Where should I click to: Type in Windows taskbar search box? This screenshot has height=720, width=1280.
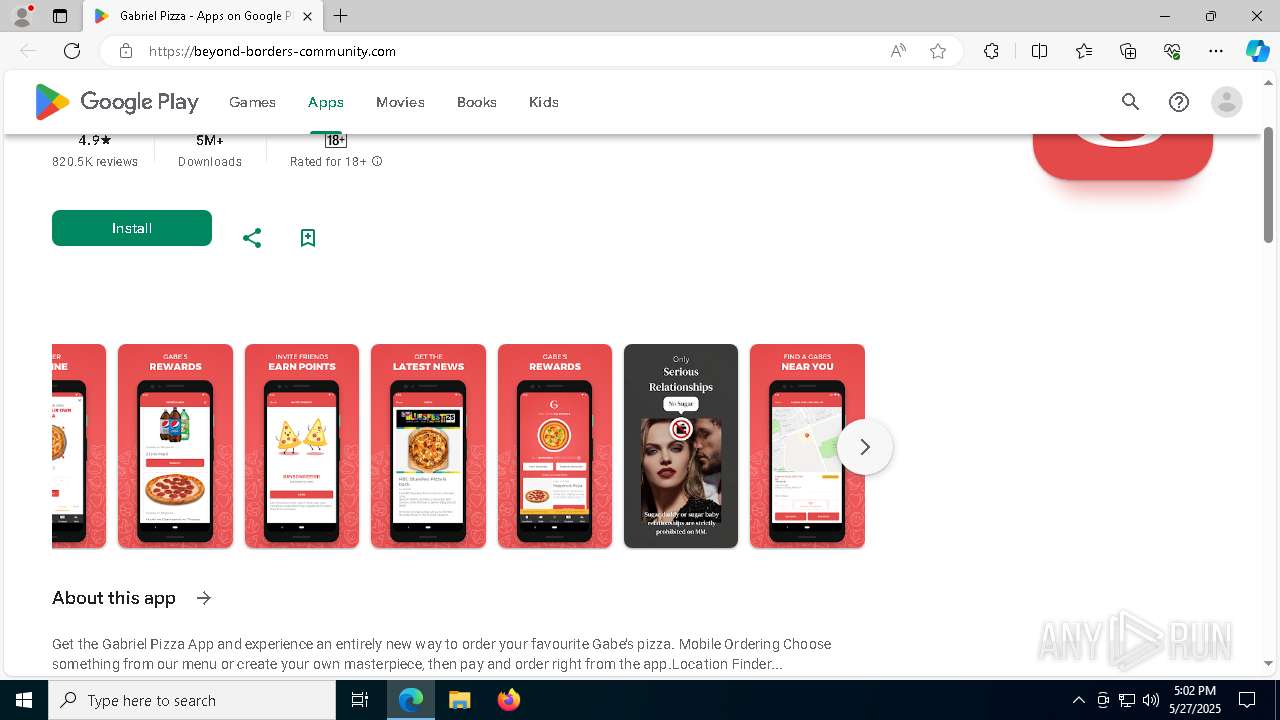[x=192, y=700]
